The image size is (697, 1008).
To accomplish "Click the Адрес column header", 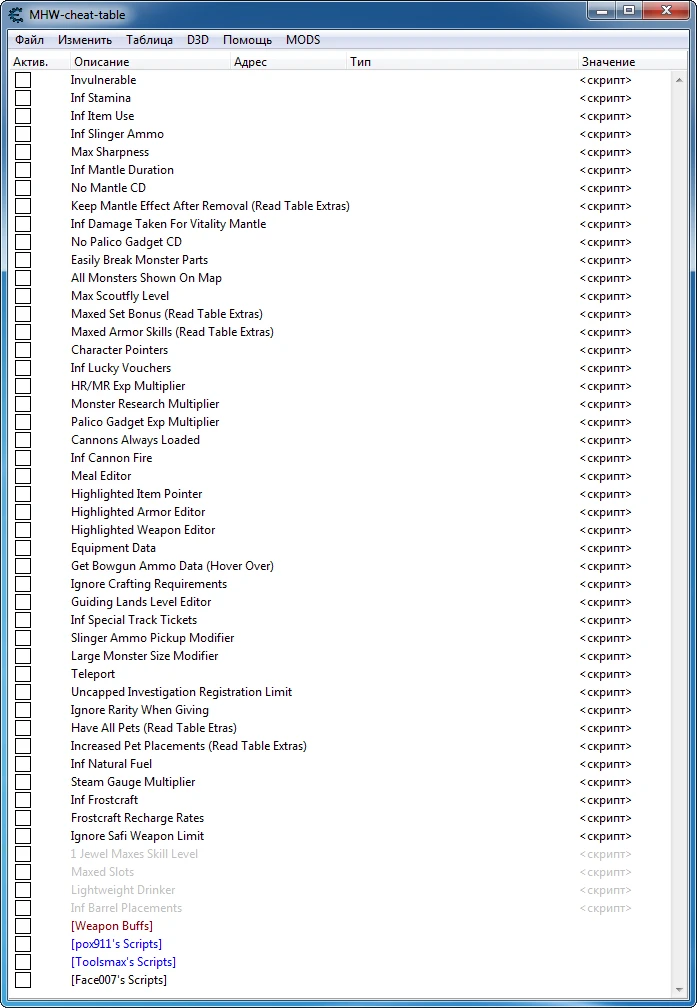I will (x=287, y=62).
